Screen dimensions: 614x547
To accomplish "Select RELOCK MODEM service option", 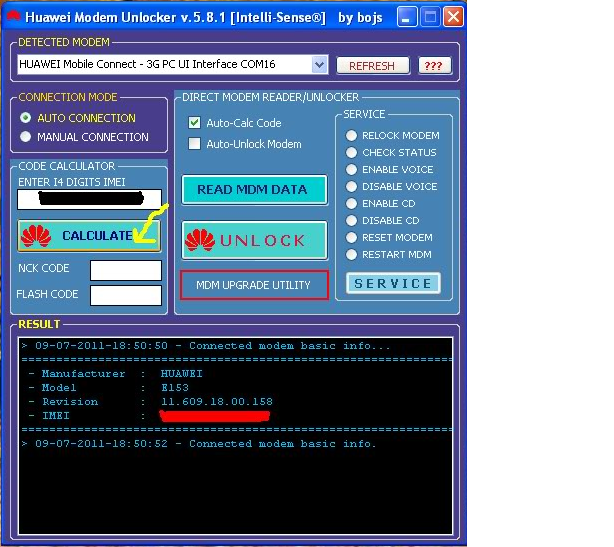I will coord(393,135).
